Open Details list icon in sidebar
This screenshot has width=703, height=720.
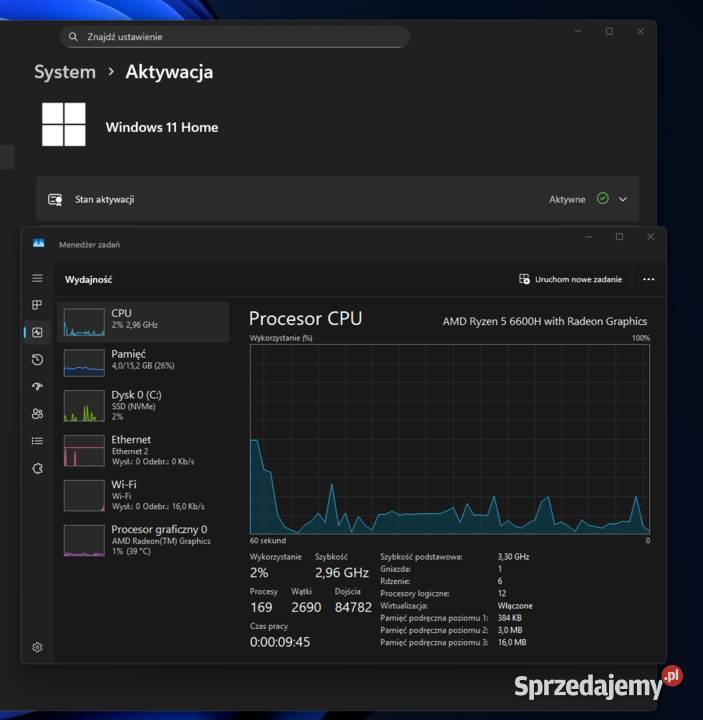pyautogui.click(x=37, y=441)
